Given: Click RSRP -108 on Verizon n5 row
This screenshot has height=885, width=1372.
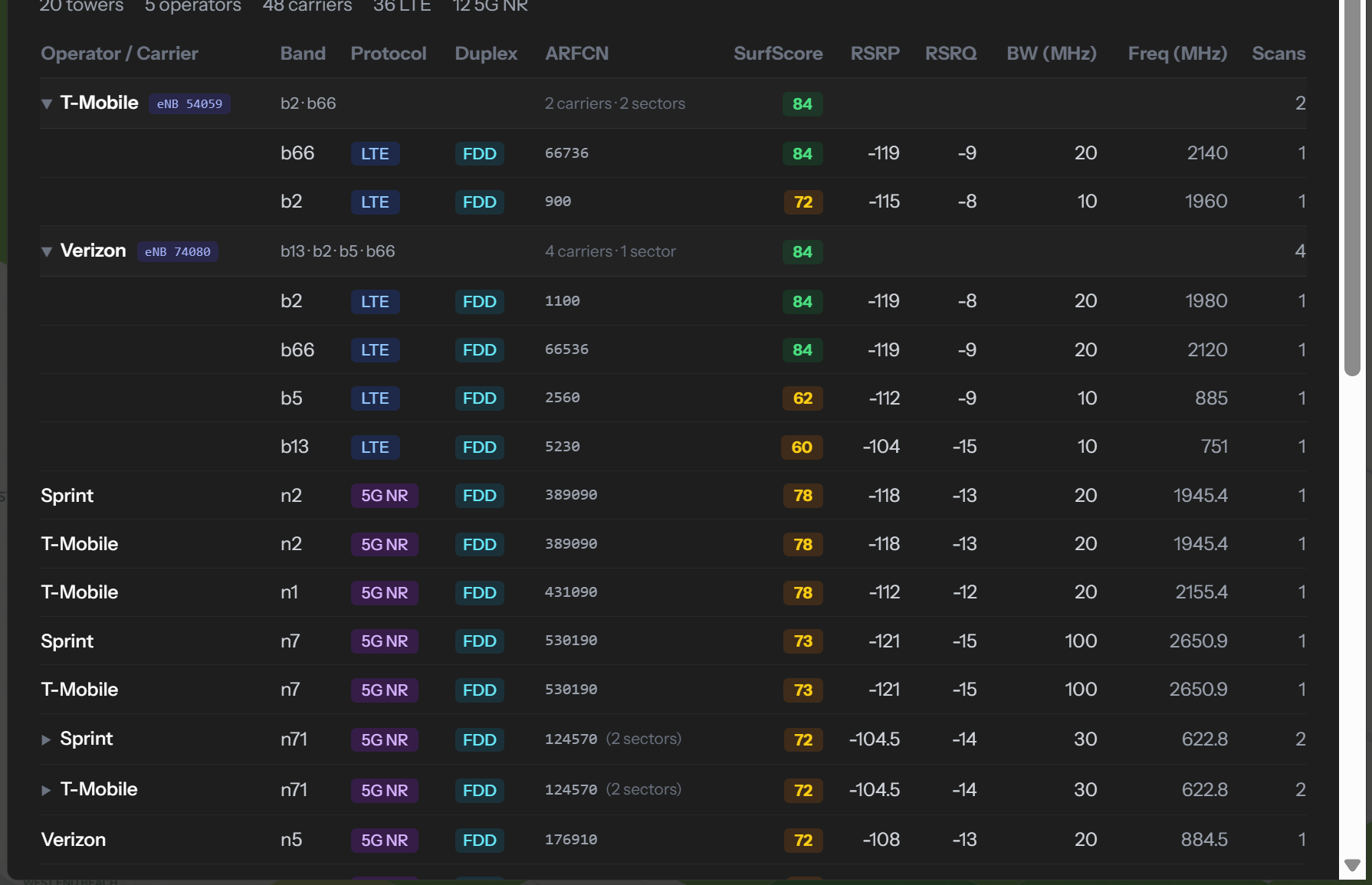Looking at the screenshot, I should (881, 840).
